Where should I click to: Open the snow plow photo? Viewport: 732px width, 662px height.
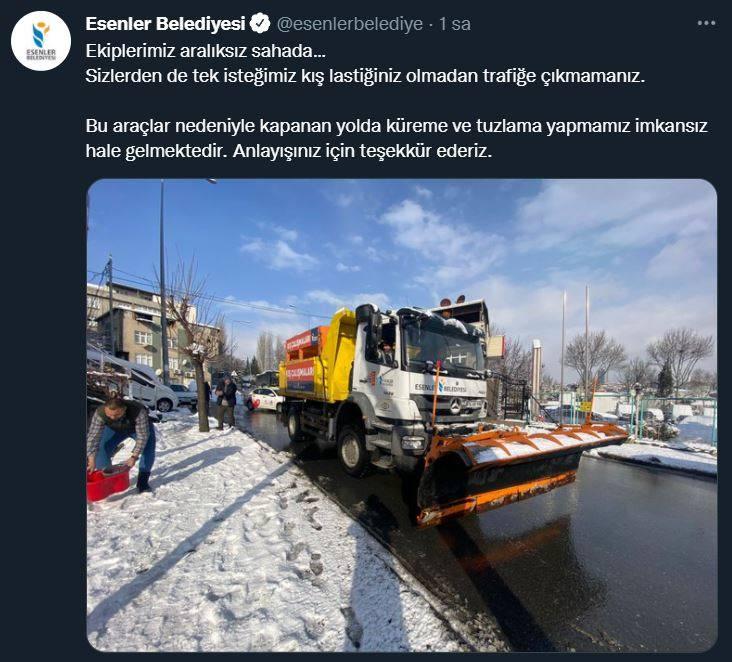[x=402, y=415]
